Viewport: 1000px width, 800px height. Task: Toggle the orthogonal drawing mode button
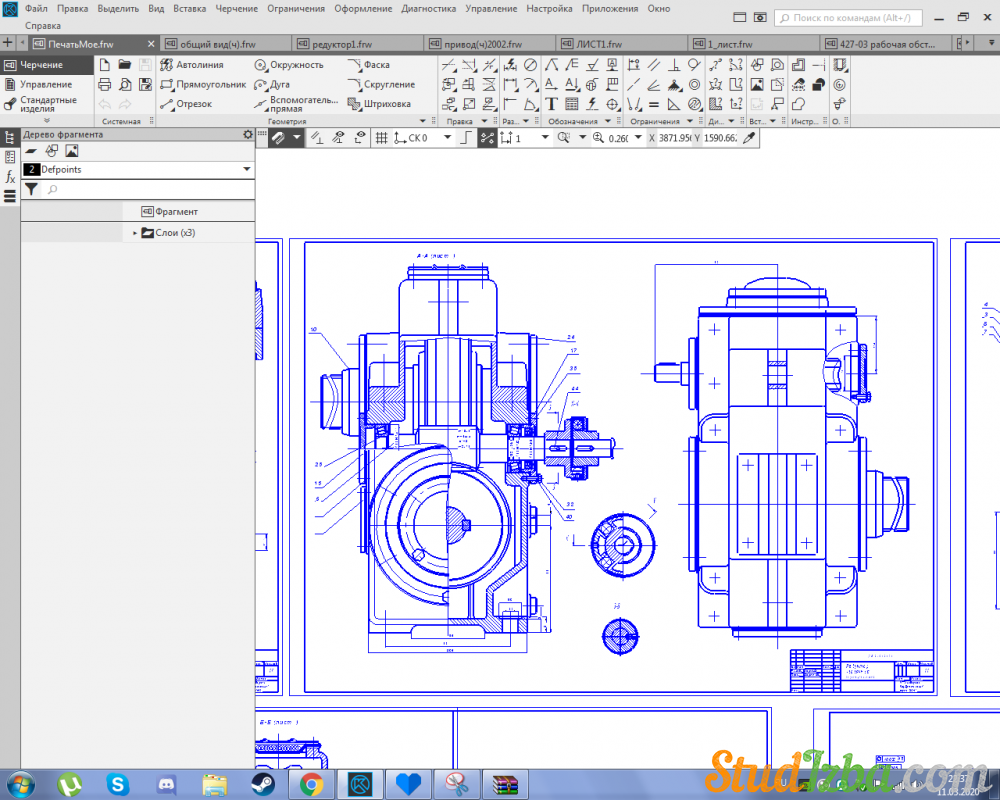click(464, 138)
